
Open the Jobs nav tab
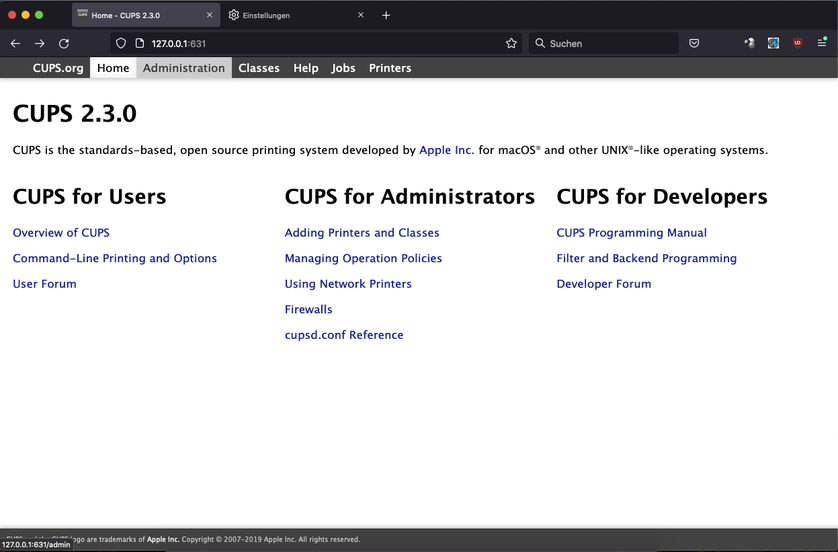coord(343,68)
